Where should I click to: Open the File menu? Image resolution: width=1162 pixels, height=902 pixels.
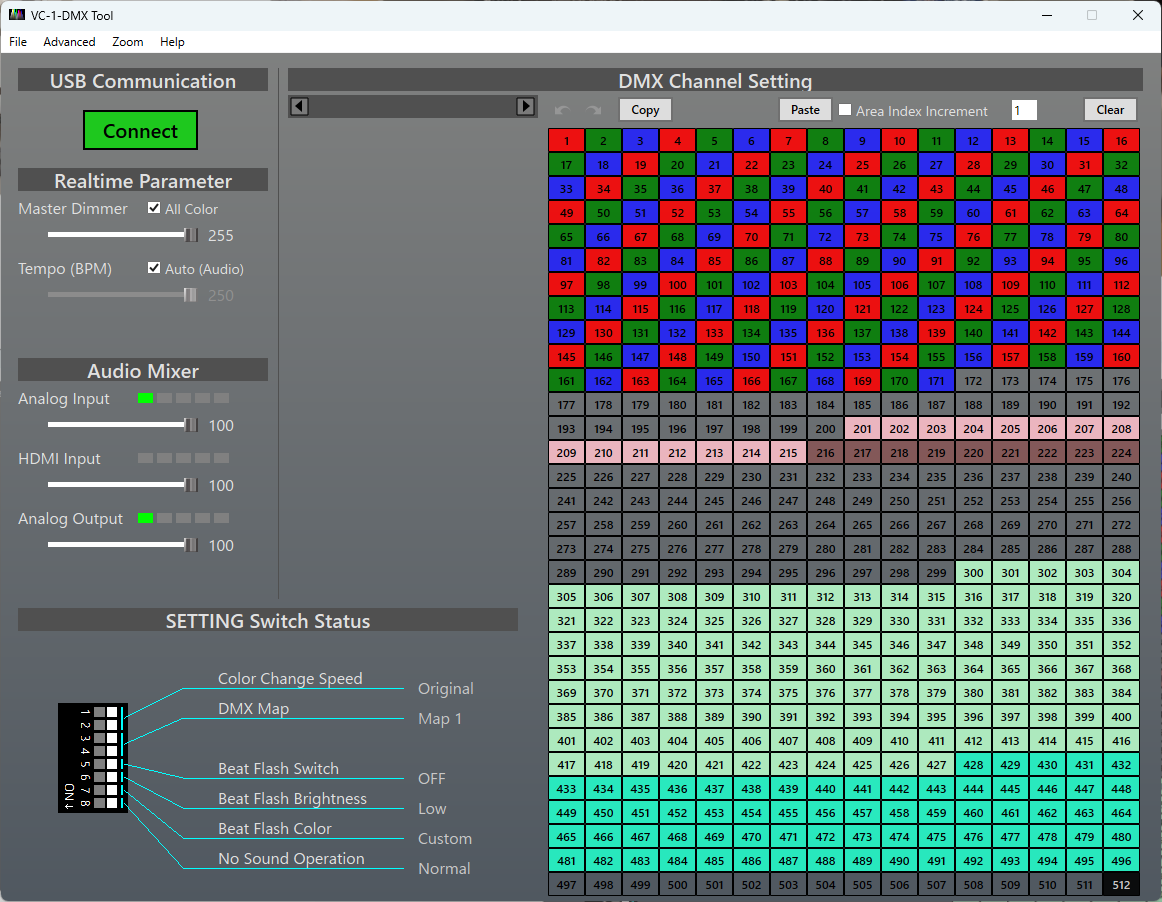pos(17,42)
